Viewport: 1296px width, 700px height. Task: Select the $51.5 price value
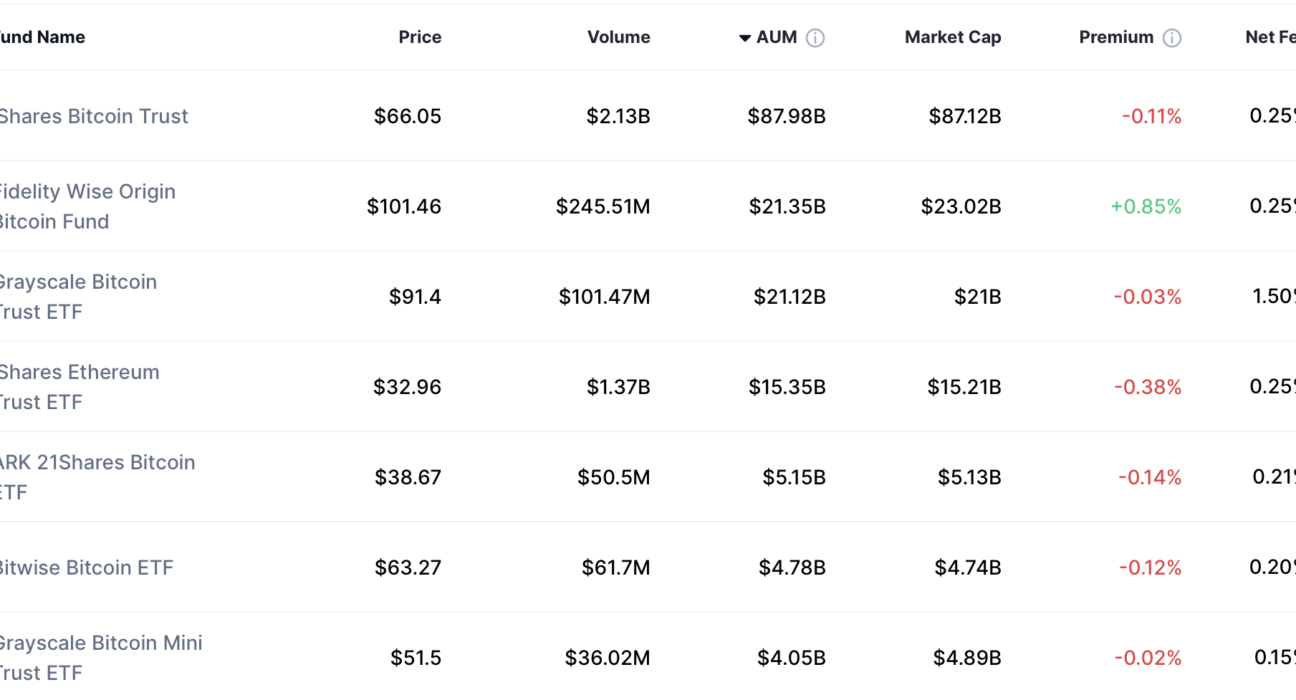416,657
